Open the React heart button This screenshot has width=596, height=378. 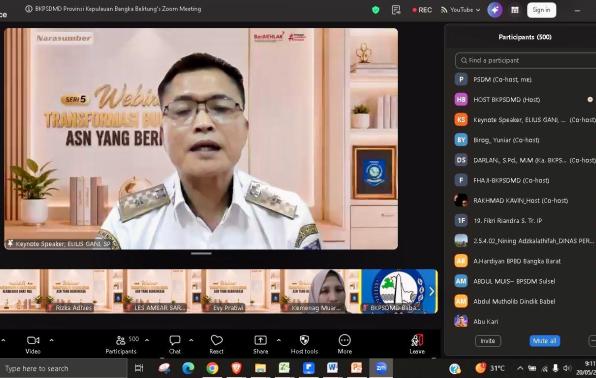coord(217,345)
